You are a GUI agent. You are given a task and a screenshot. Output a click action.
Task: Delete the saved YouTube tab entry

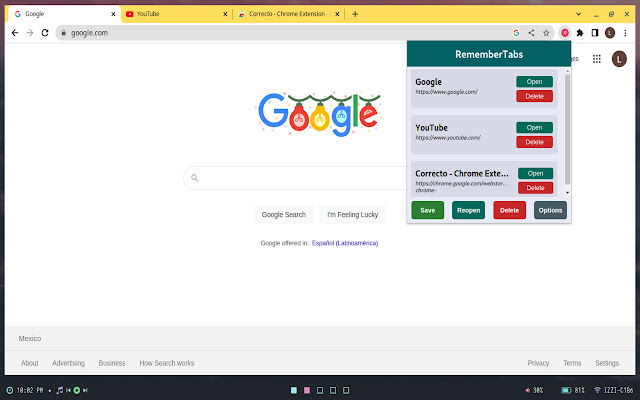point(534,142)
